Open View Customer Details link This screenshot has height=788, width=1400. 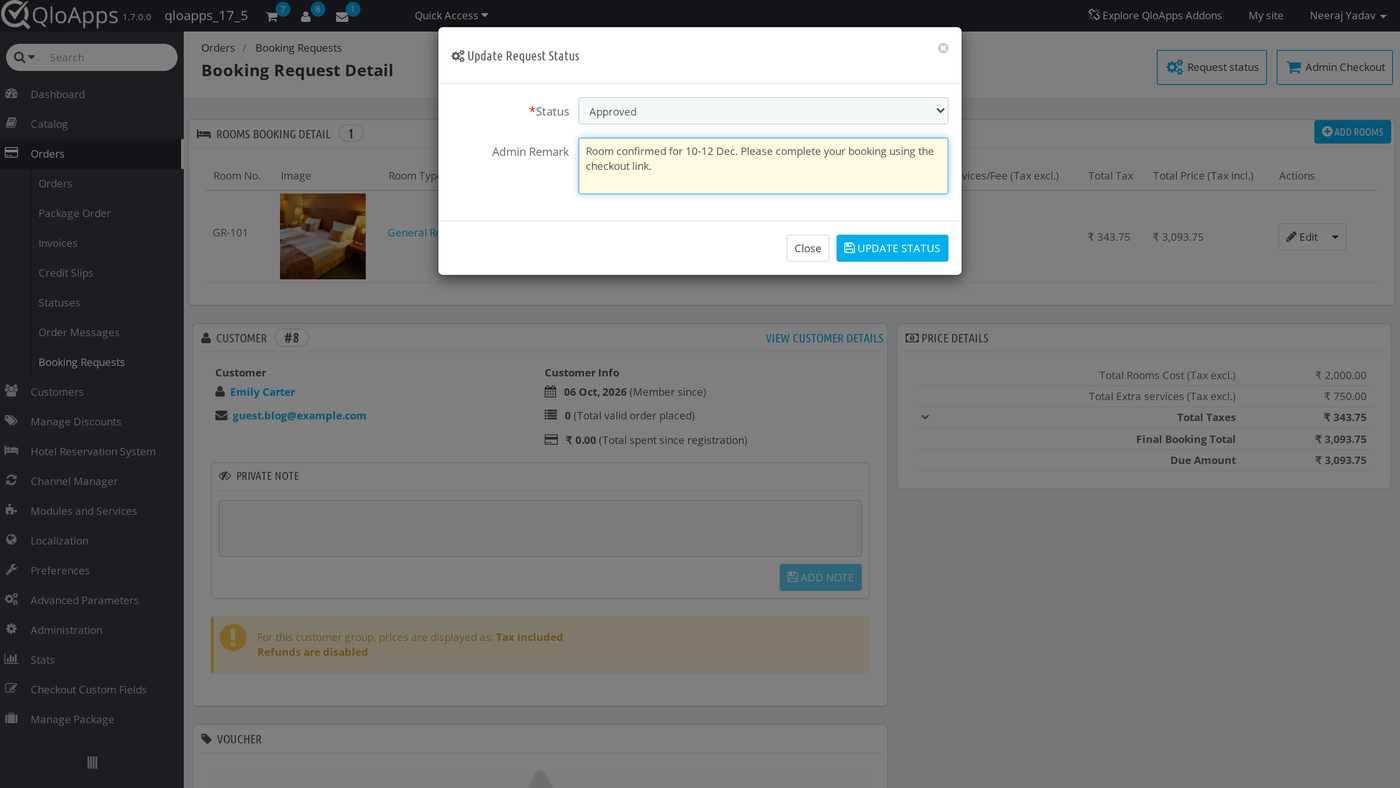point(824,338)
